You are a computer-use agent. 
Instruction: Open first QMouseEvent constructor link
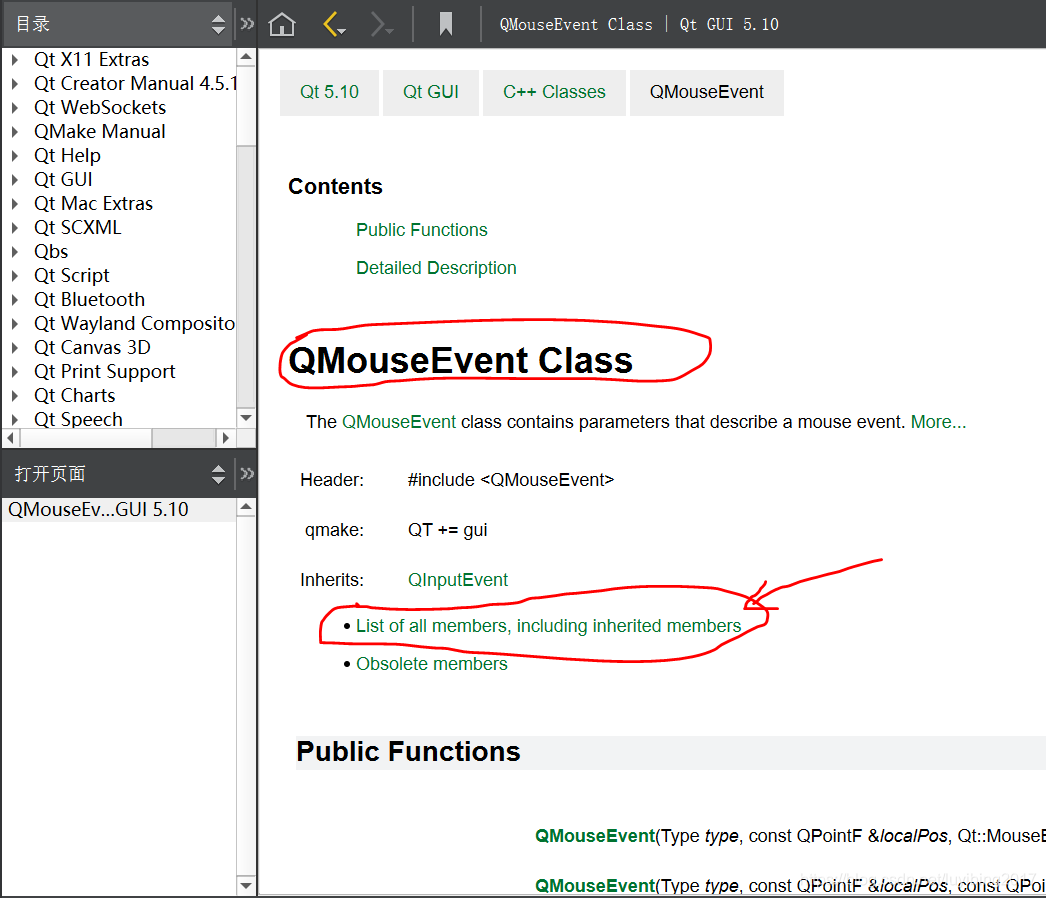[595, 836]
